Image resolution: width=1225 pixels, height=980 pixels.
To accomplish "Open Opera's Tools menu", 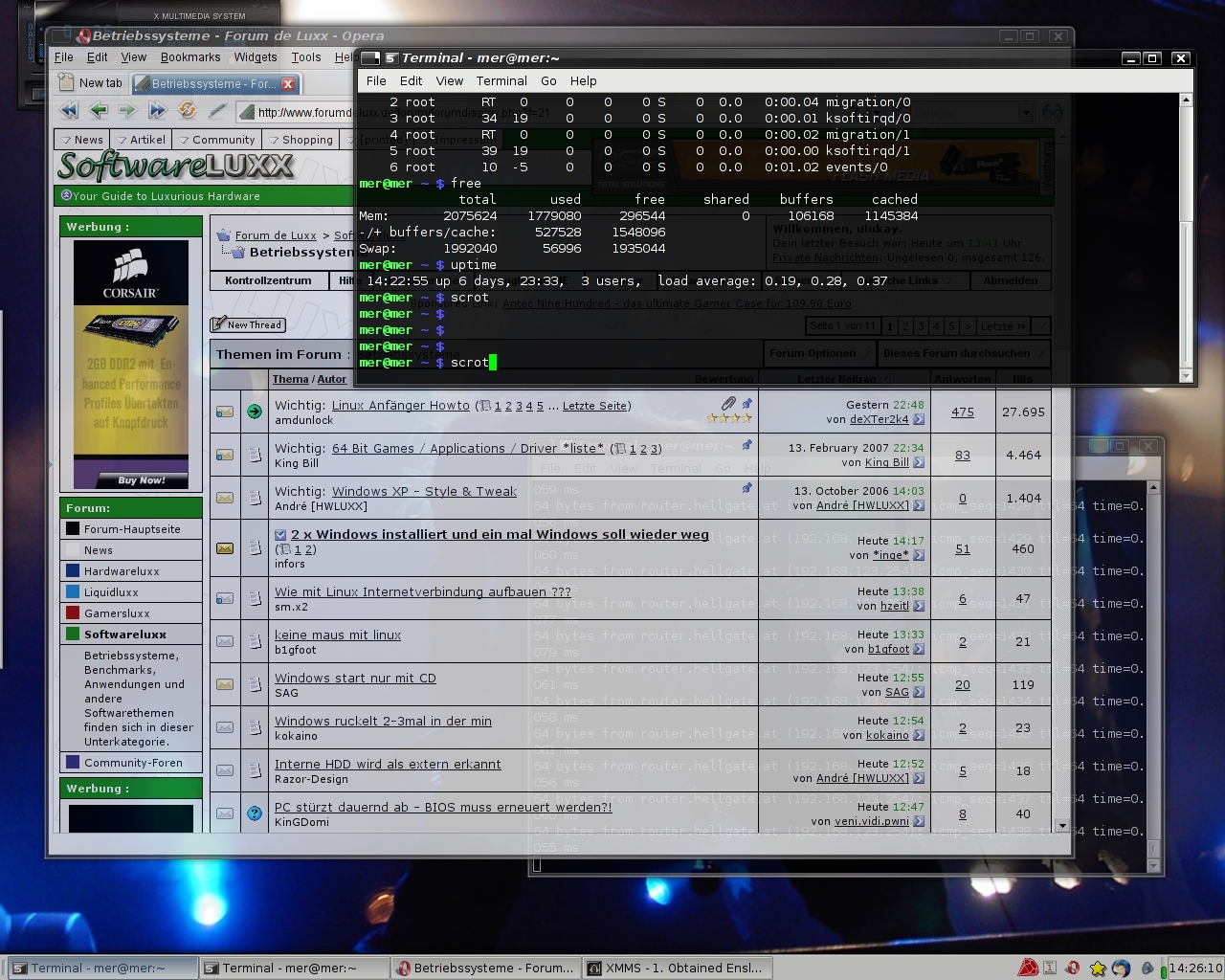I will [306, 57].
